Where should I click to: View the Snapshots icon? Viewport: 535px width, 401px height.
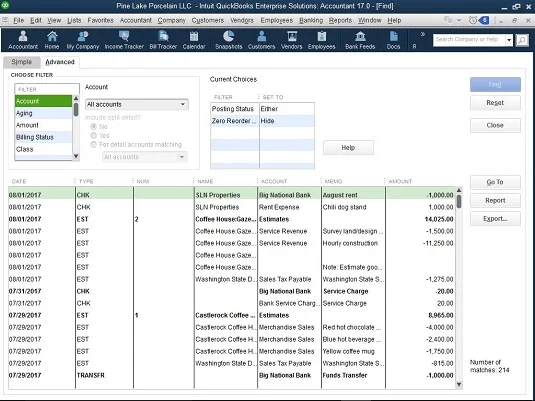pos(229,40)
